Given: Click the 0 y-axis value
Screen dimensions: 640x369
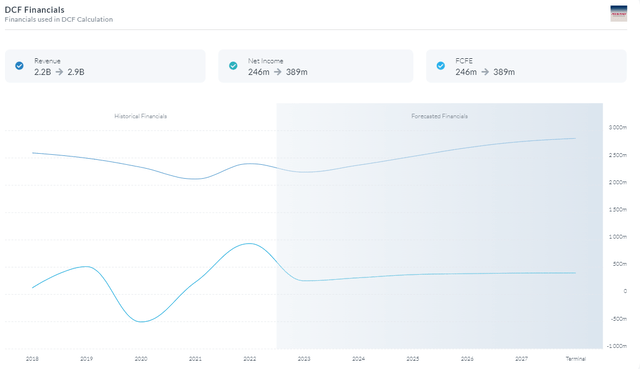Looking at the screenshot, I should coord(625,291).
